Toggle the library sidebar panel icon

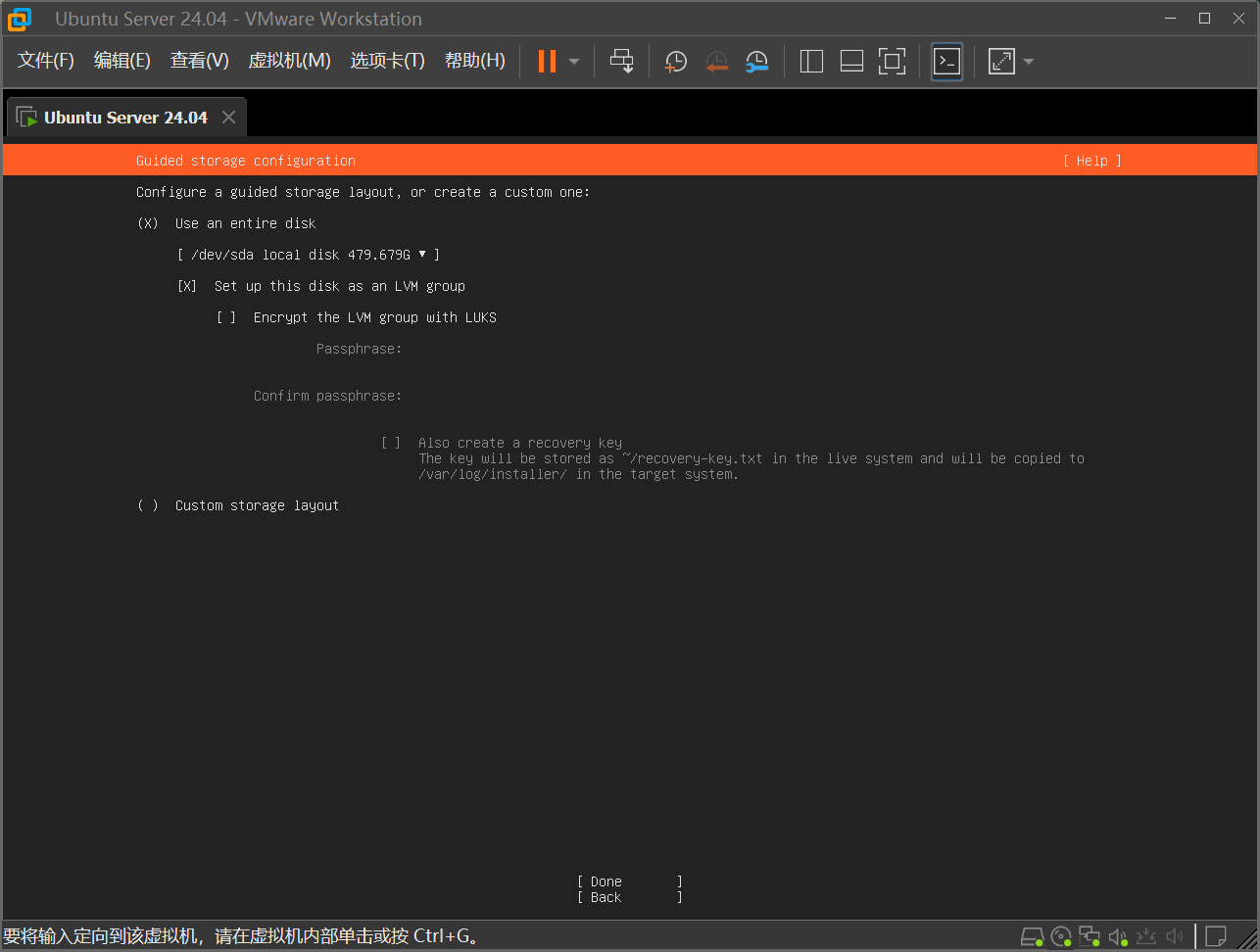(x=811, y=62)
